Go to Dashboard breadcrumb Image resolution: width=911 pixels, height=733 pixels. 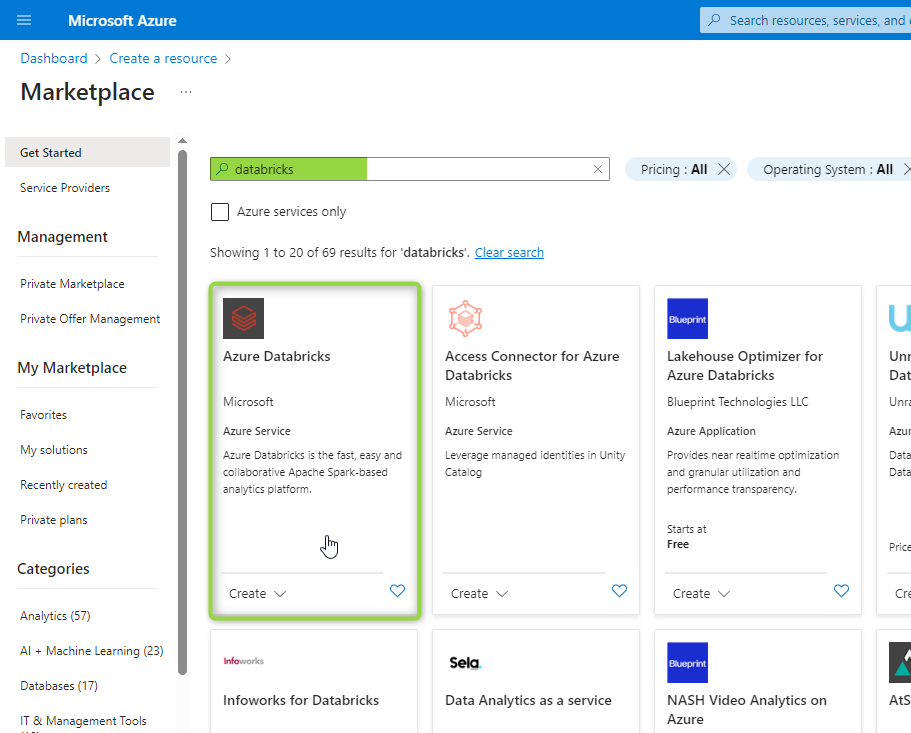coord(53,58)
